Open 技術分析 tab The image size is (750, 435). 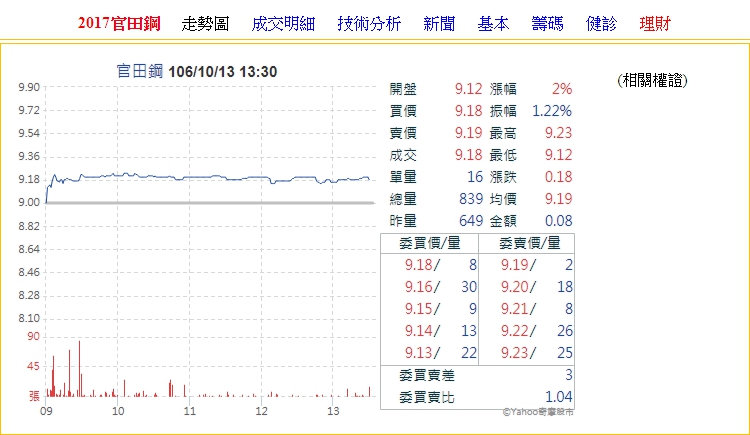click(x=369, y=24)
